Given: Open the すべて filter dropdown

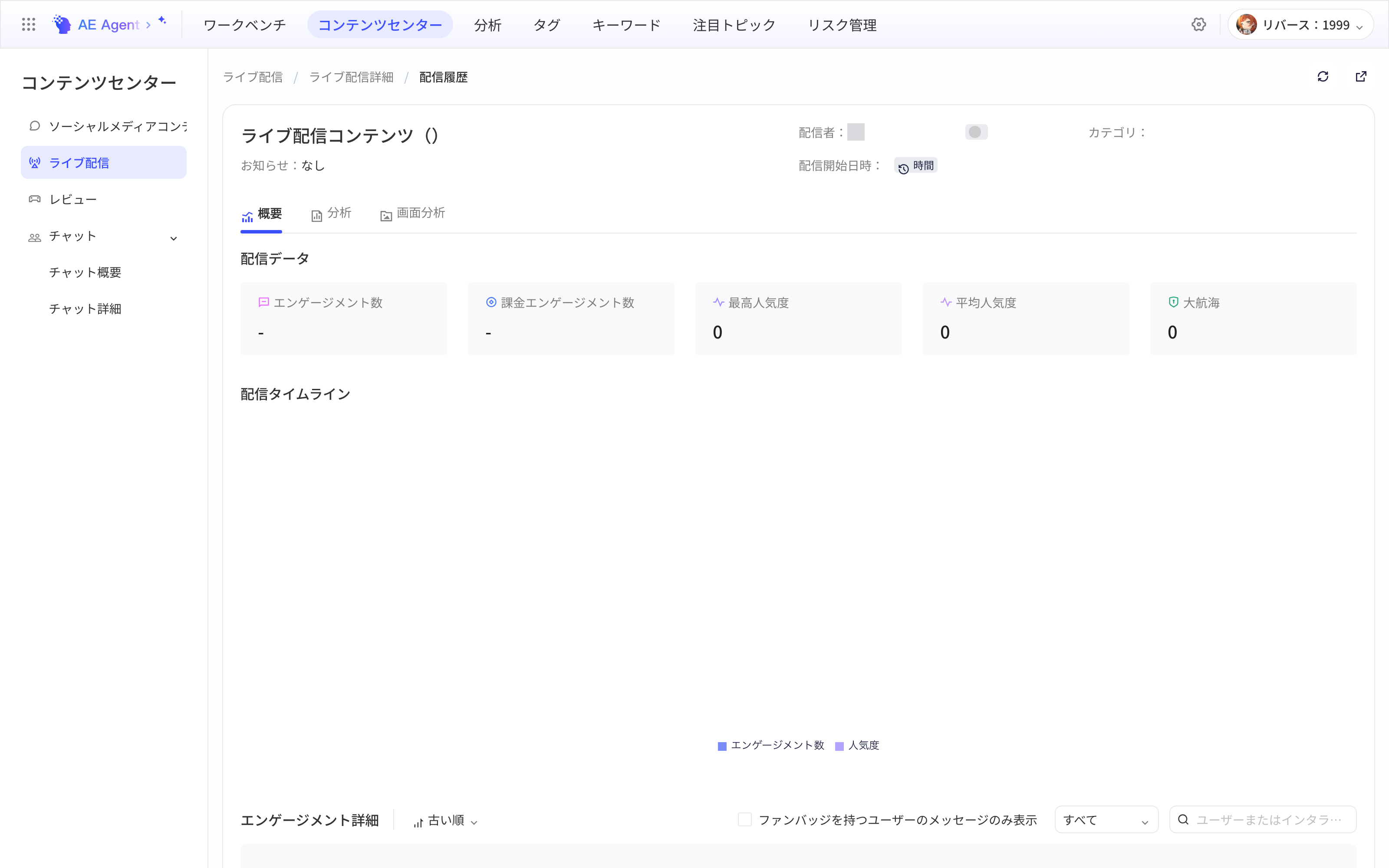Looking at the screenshot, I should click(x=1106, y=820).
